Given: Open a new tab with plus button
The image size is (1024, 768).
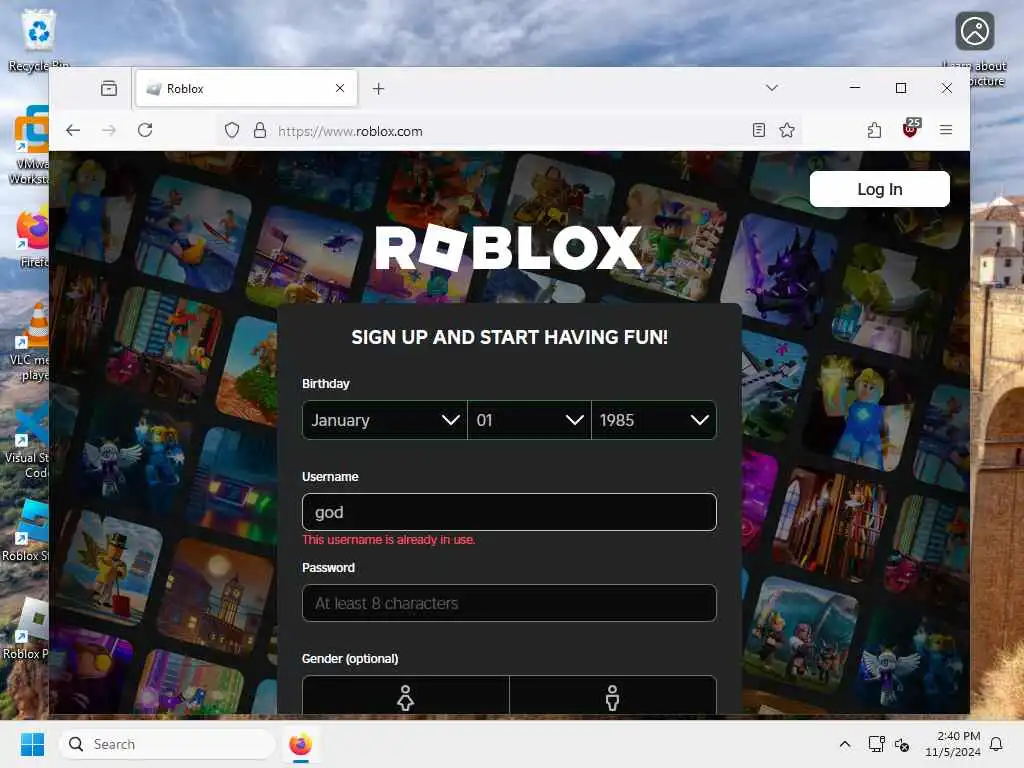Looking at the screenshot, I should point(378,88).
